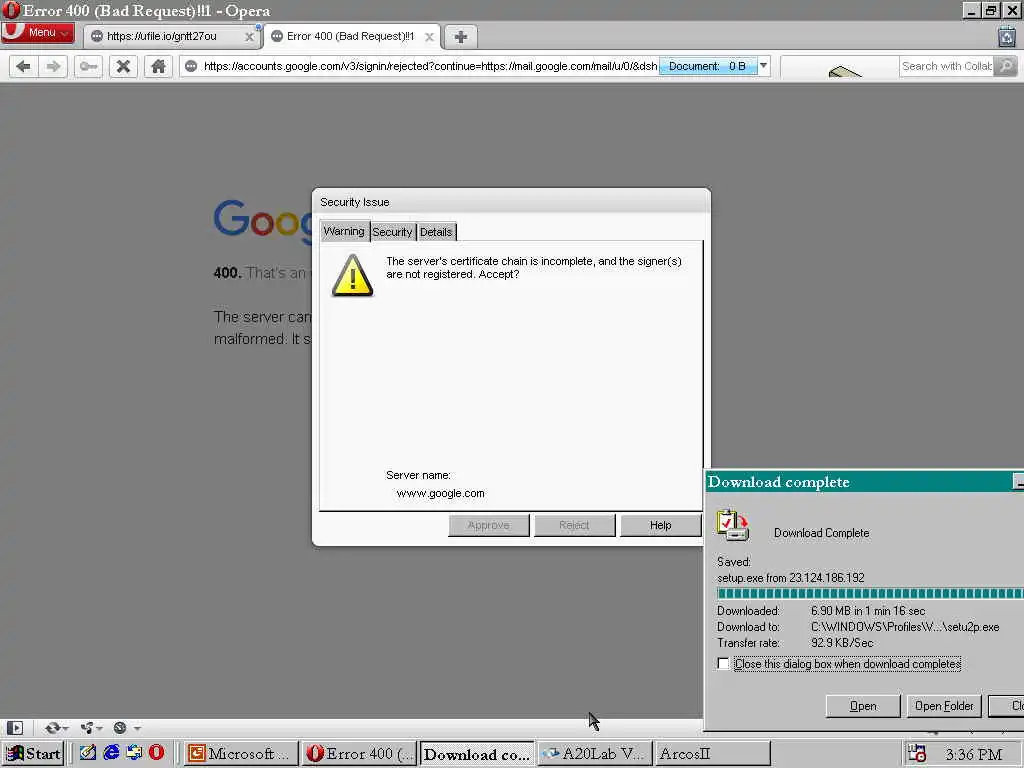Launch Opera from quick launch
1024x768 pixels.
pos(157,753)
